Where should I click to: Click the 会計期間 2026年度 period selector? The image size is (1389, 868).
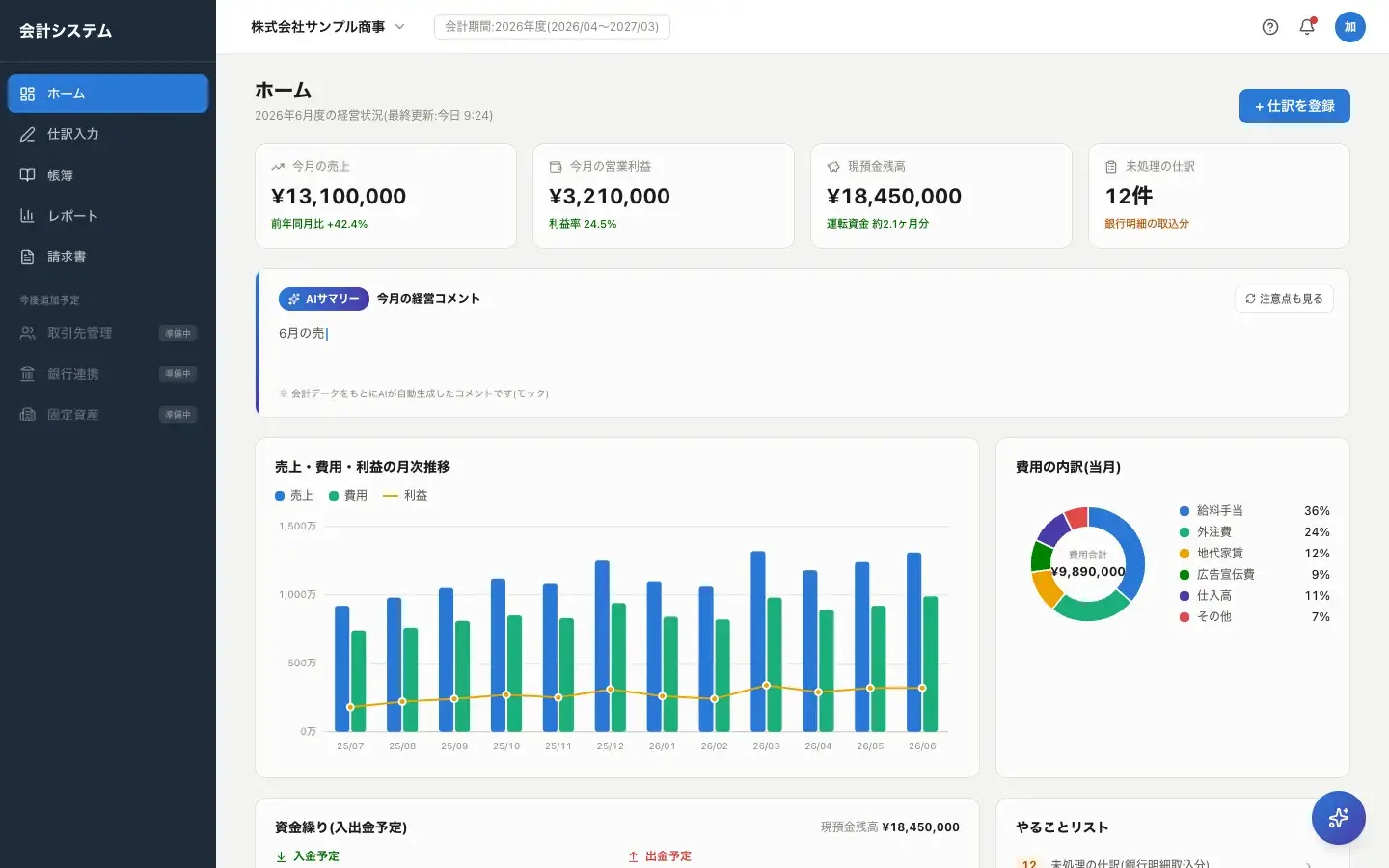(x=552, y=27)
